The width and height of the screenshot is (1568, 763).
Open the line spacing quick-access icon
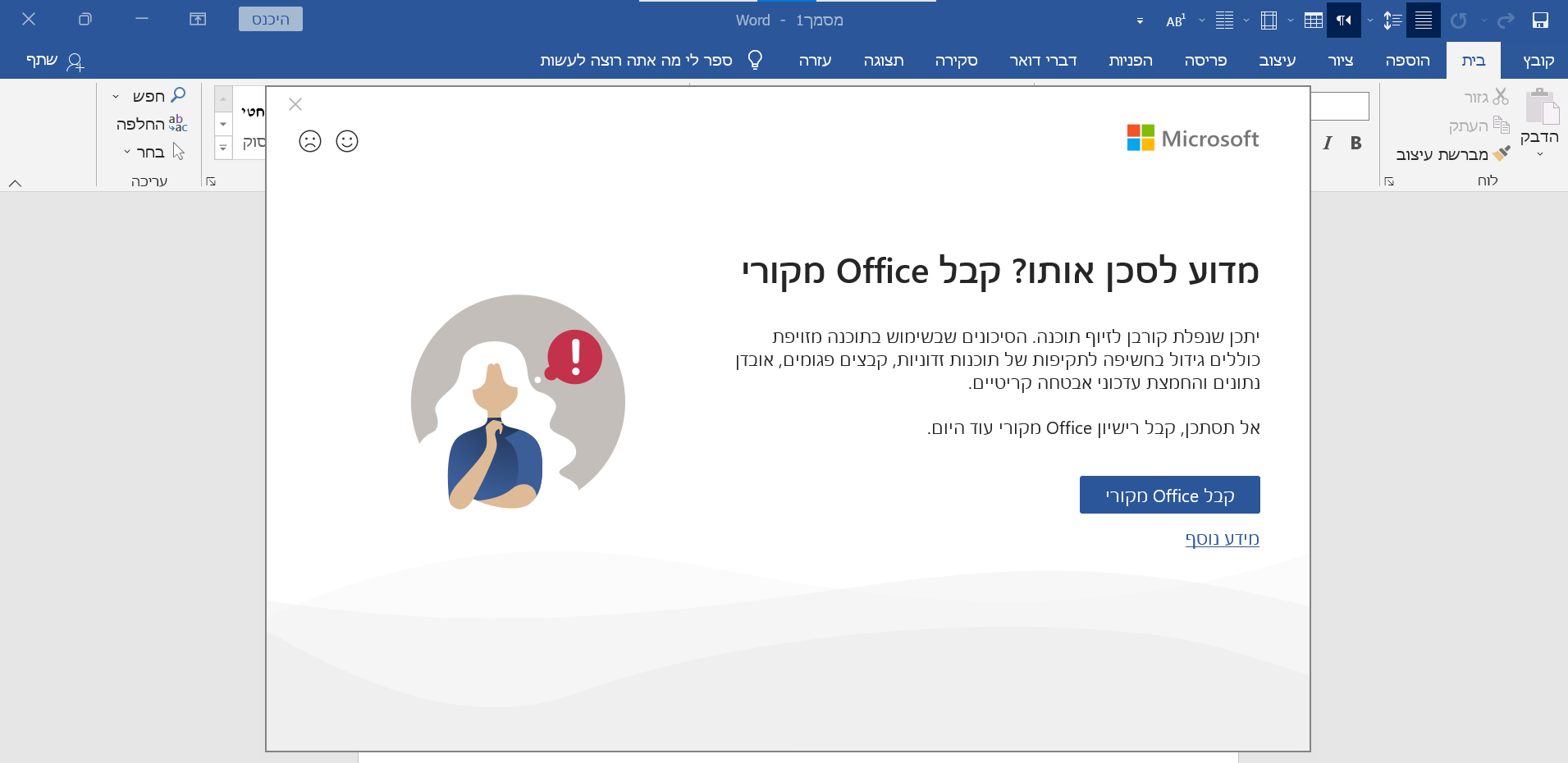click(1392, 21)
